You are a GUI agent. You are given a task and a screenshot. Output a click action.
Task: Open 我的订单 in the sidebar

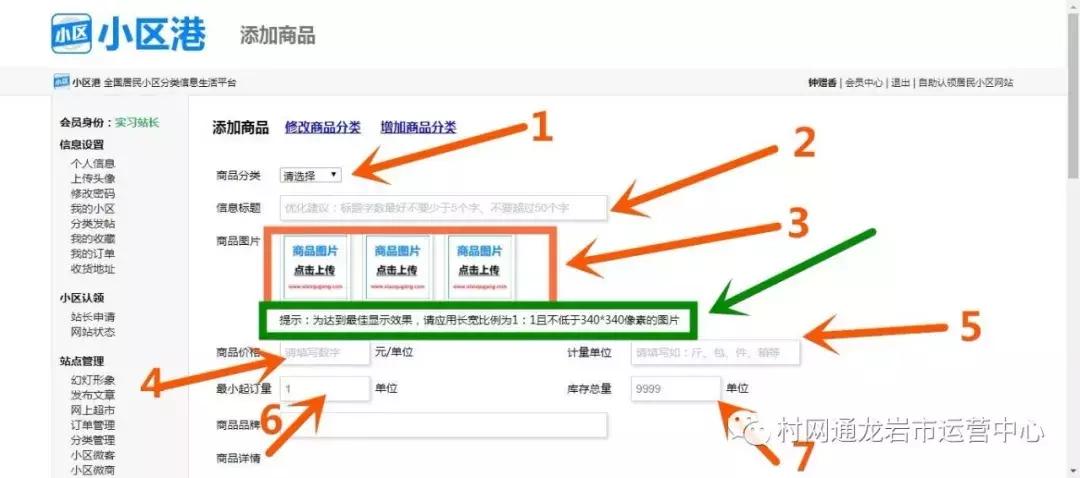(92, 254)
